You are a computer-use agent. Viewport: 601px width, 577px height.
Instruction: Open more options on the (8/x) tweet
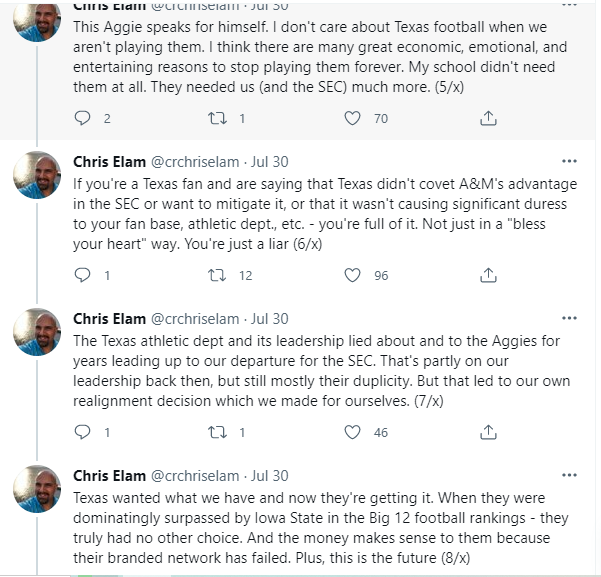[569, 475]
